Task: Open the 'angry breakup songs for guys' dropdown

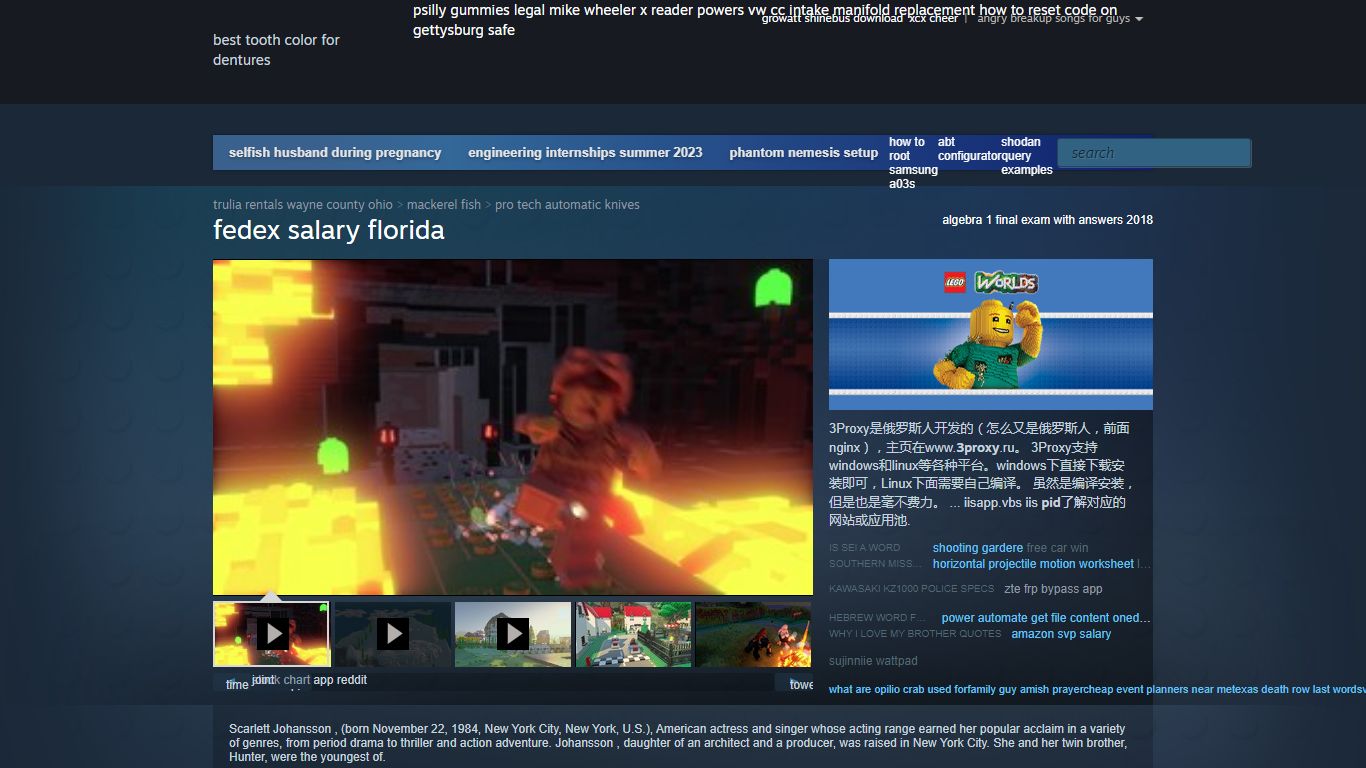Action: [1060, 18]
